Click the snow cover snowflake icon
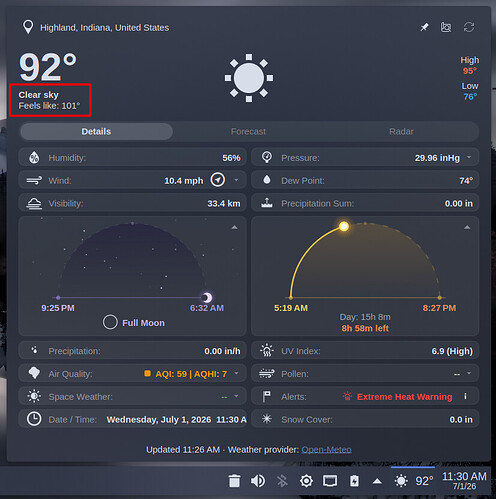Viewport: 496px width, 499px height. tap(267, 419)
